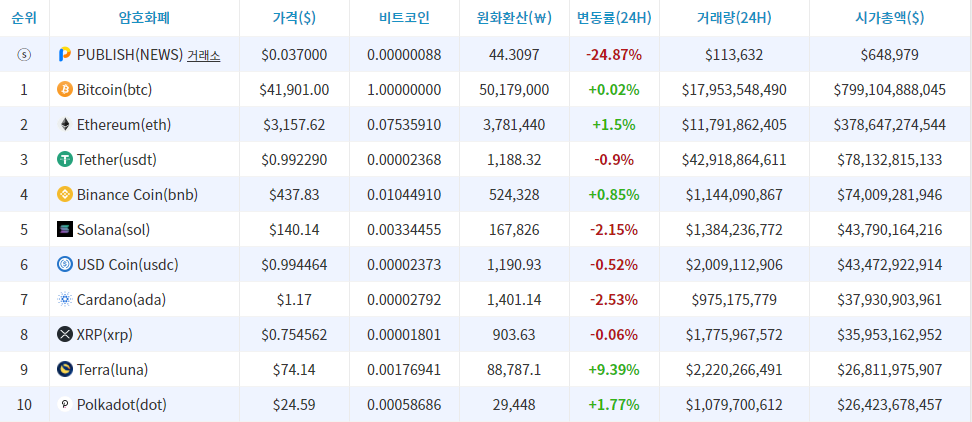Select Bitcoin market cap $799,104,888,045
This screenshot has height=422, width=972.
pyautogui.click(x=890, y=90)
